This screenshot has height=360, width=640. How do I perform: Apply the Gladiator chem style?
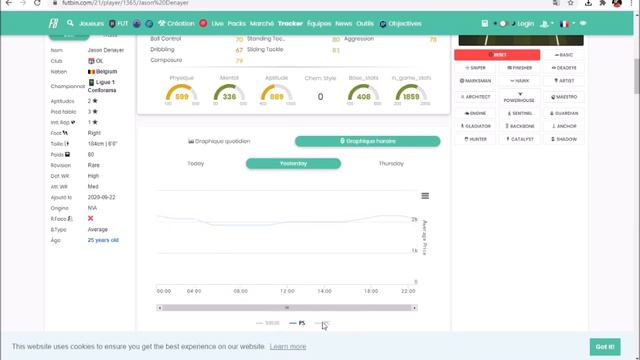click(x=476, y=126)
